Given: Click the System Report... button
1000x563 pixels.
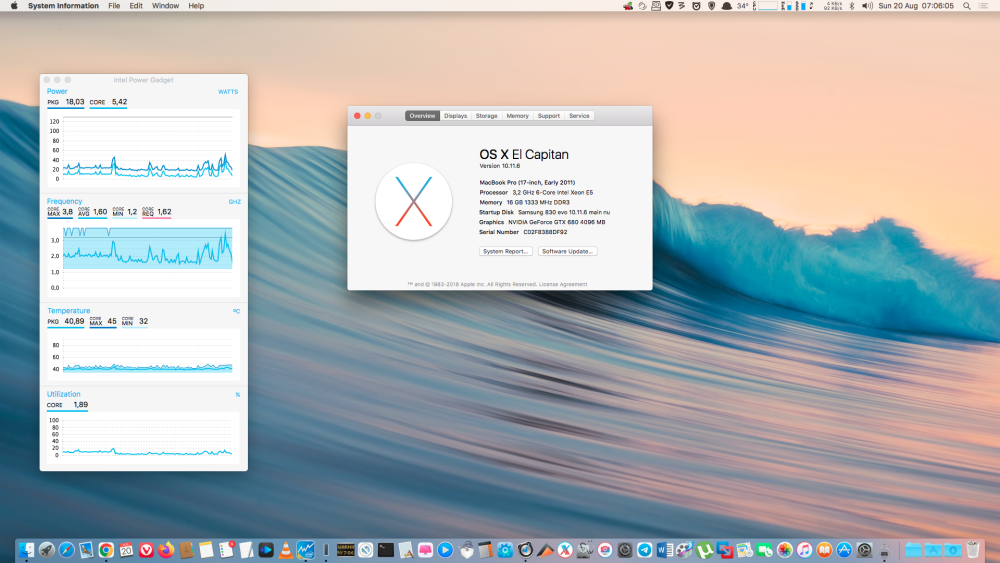Looking at the screenshot, I should pyautogui.click(x=505, y=251).
